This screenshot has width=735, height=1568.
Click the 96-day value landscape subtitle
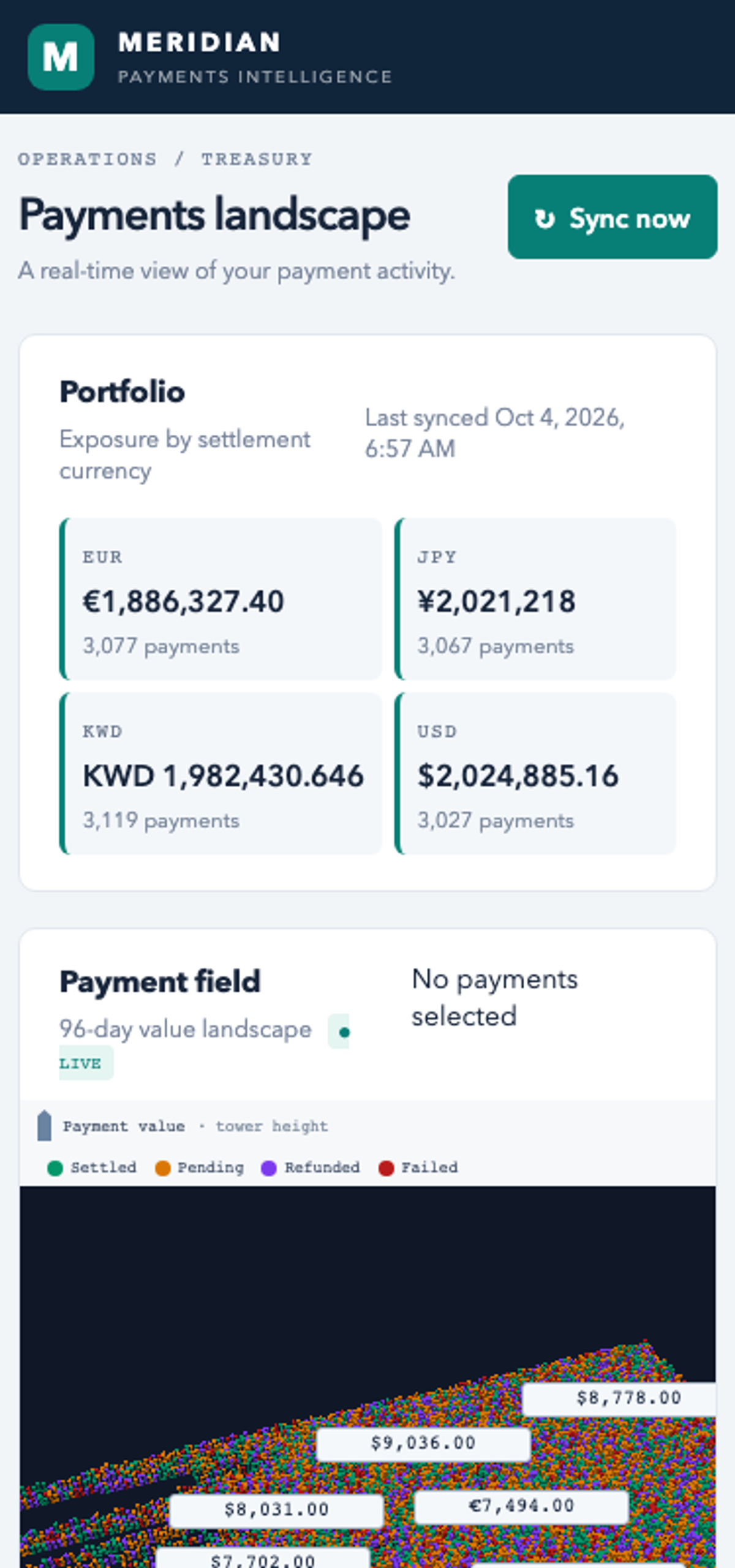(186, 1029)
